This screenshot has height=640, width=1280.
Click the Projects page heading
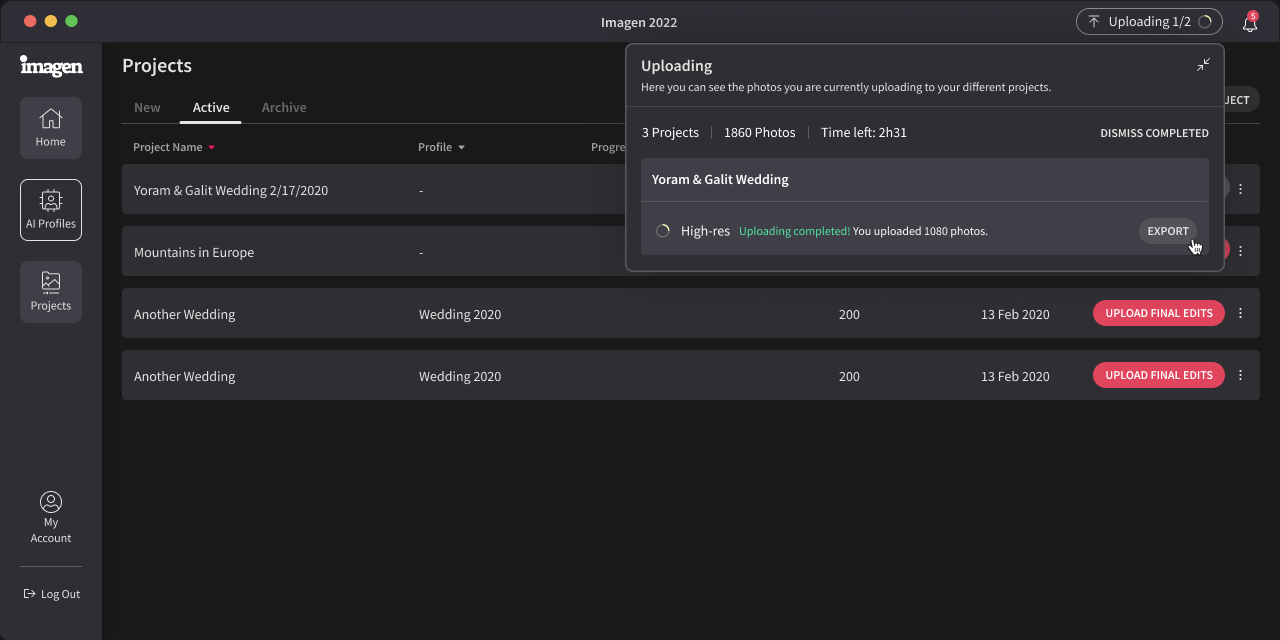coord(157,66)
